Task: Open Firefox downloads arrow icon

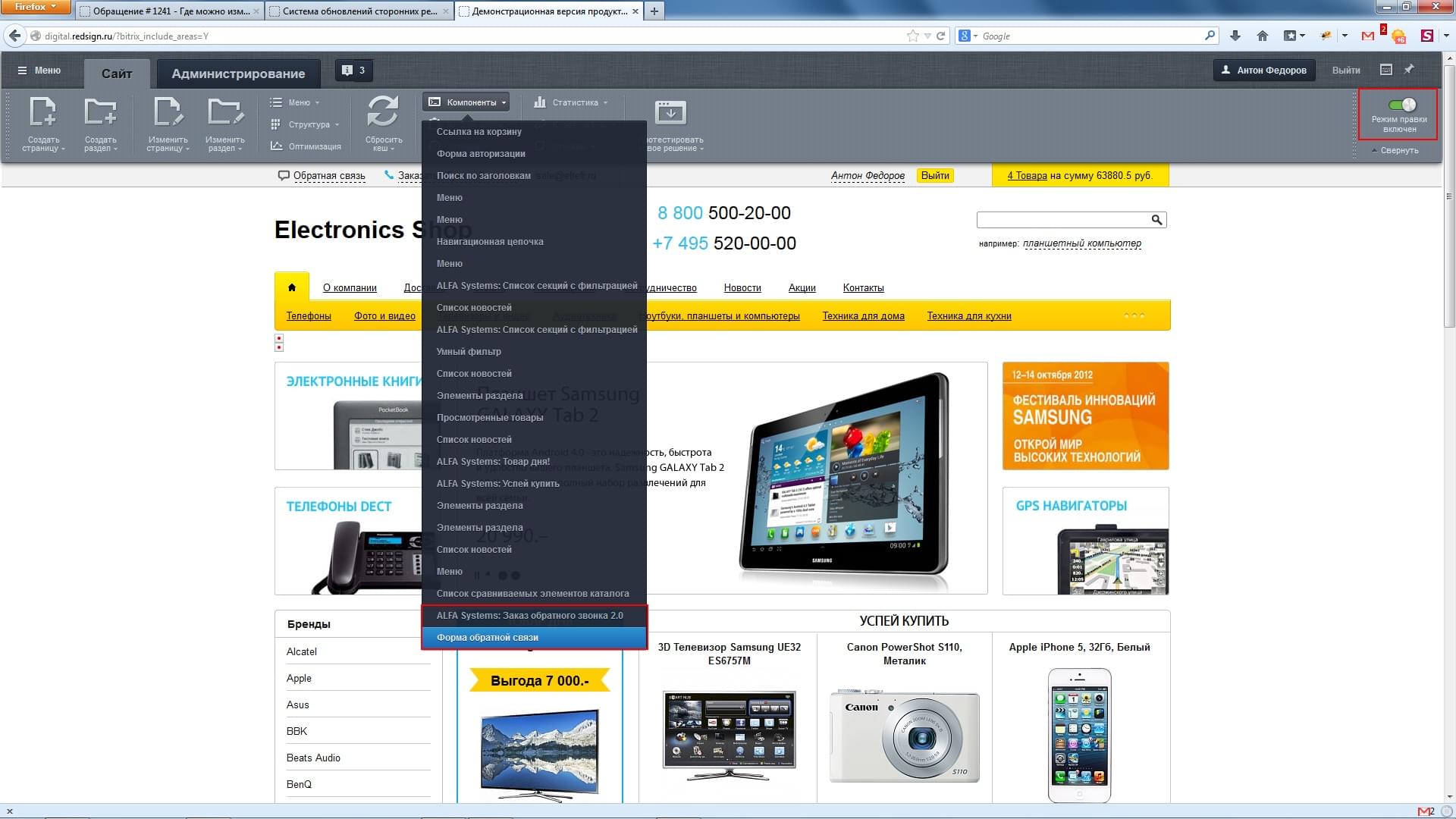Action: (x=1235, y=36)
